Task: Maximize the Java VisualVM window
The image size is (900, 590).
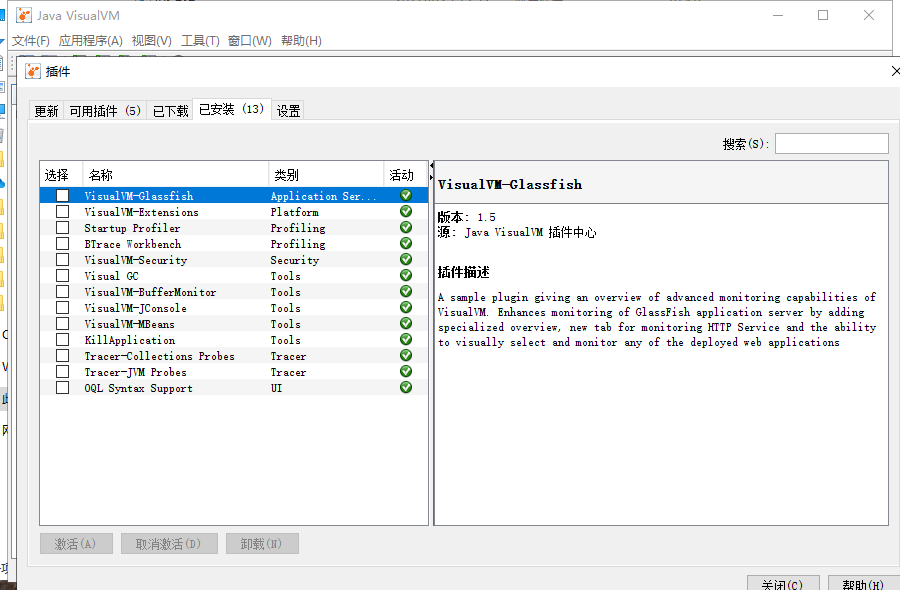Action: [x=823, y=15]
